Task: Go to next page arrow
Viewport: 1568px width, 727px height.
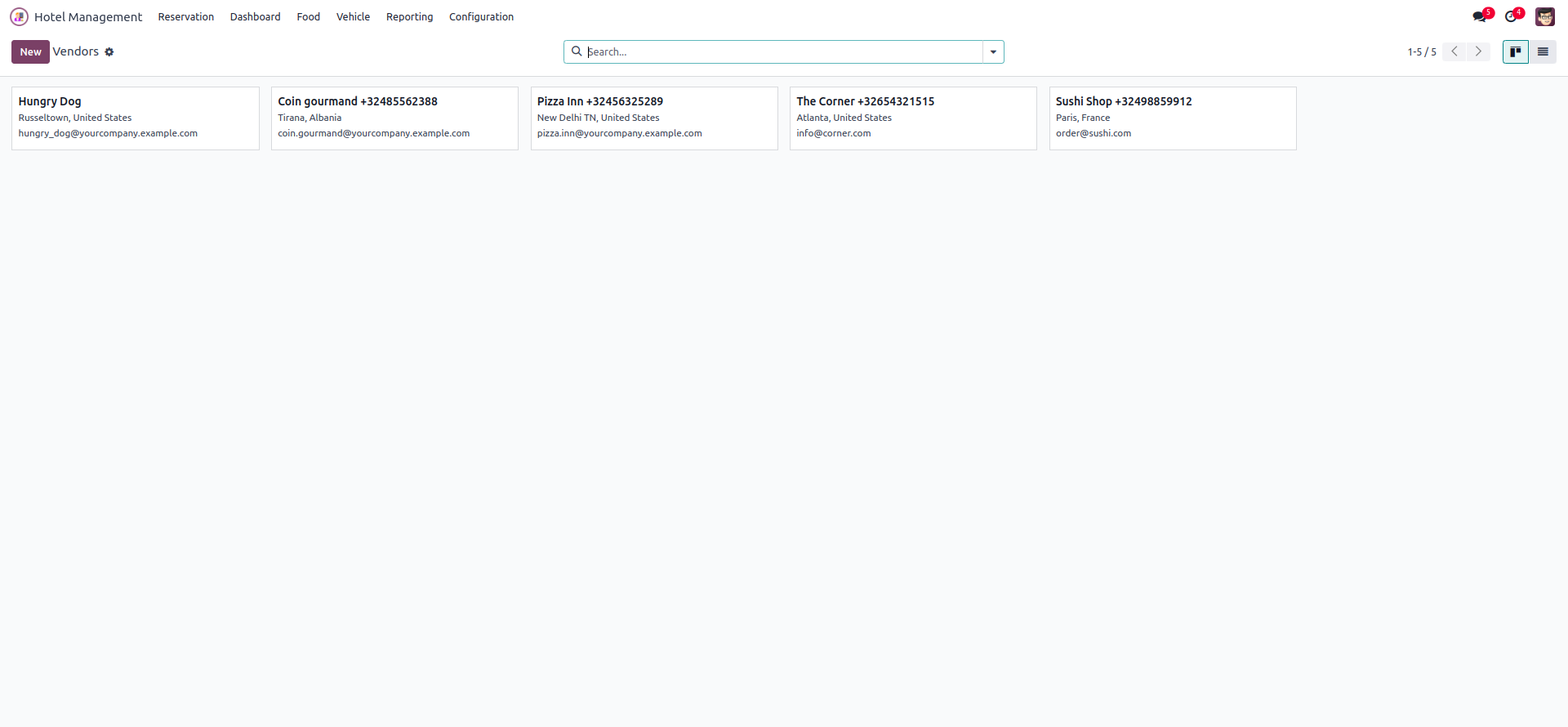Action: click(1478, 51)
